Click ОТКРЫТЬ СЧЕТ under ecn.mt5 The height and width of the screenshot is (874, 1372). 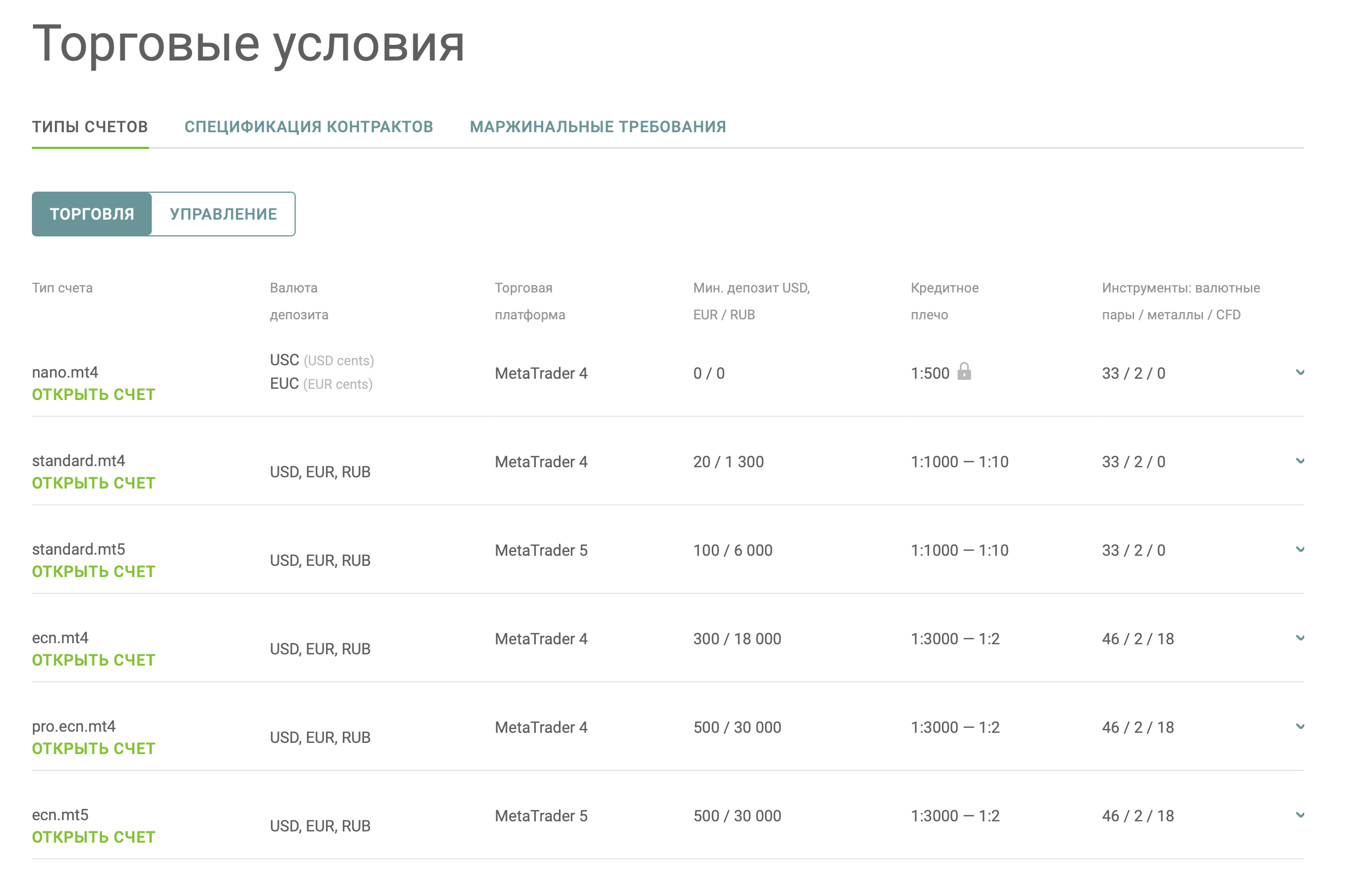point(94,836)
